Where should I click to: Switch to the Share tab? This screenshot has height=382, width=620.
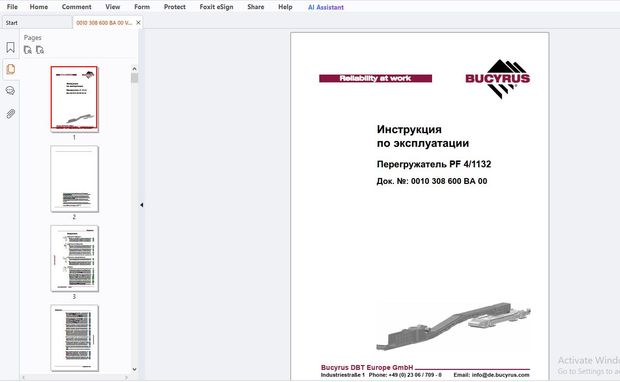(256, 7)
